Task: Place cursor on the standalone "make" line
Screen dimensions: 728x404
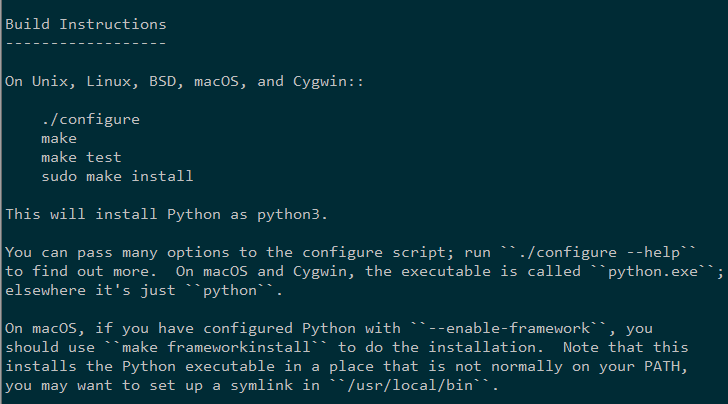Action: pos(59,138)
